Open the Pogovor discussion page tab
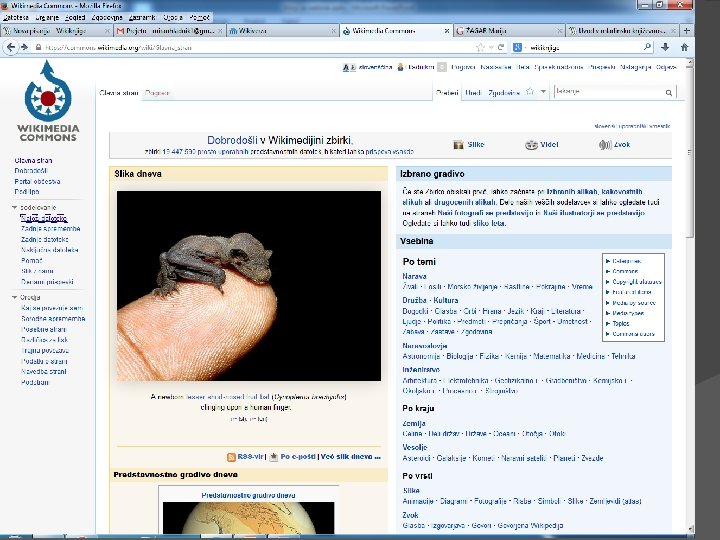 tap(157, 93)
